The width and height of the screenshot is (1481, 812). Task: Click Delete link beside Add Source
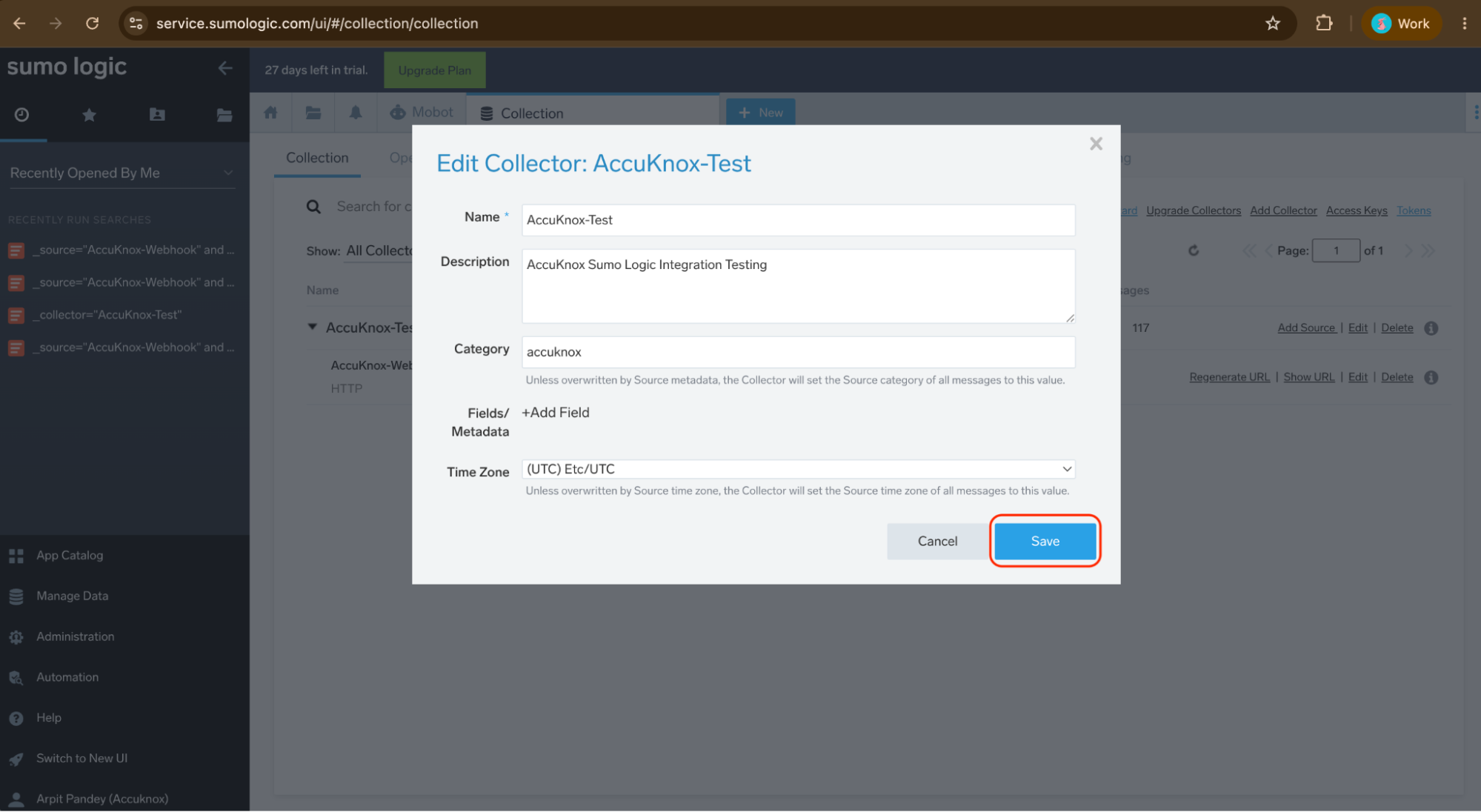[x=1397, y=327]
